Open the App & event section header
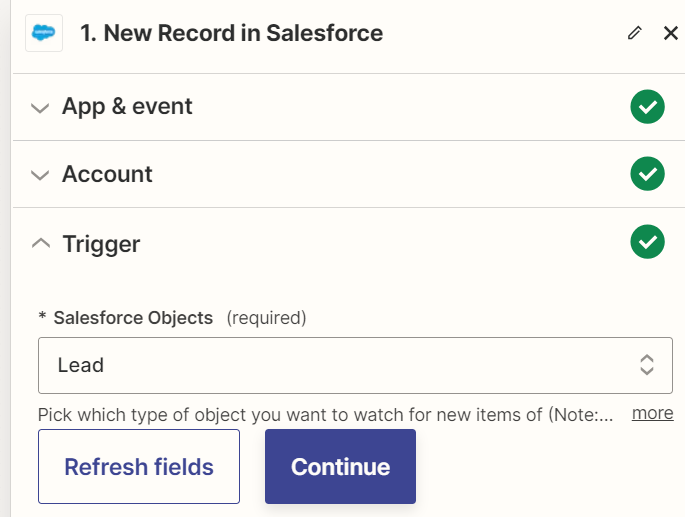This screenshot has height=517, width=685. coord(349,107)
